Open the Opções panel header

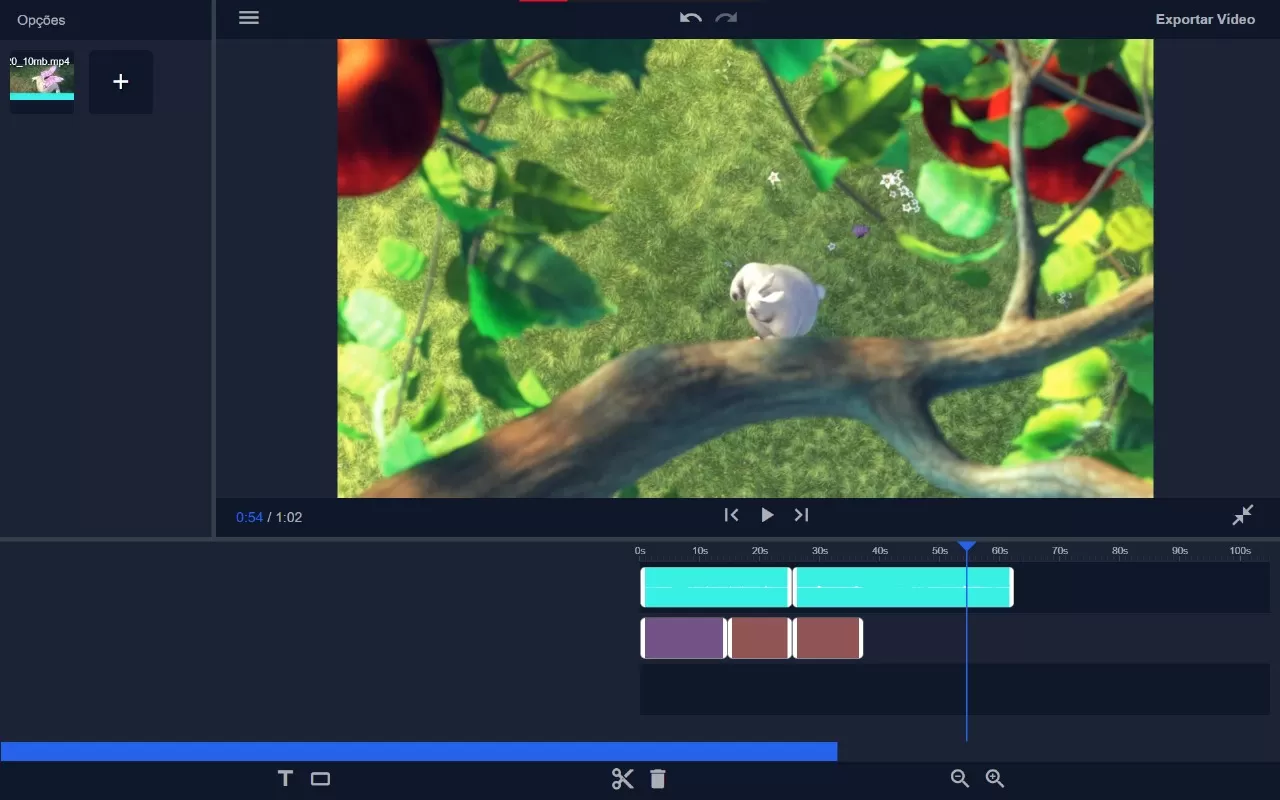[41, 20]
